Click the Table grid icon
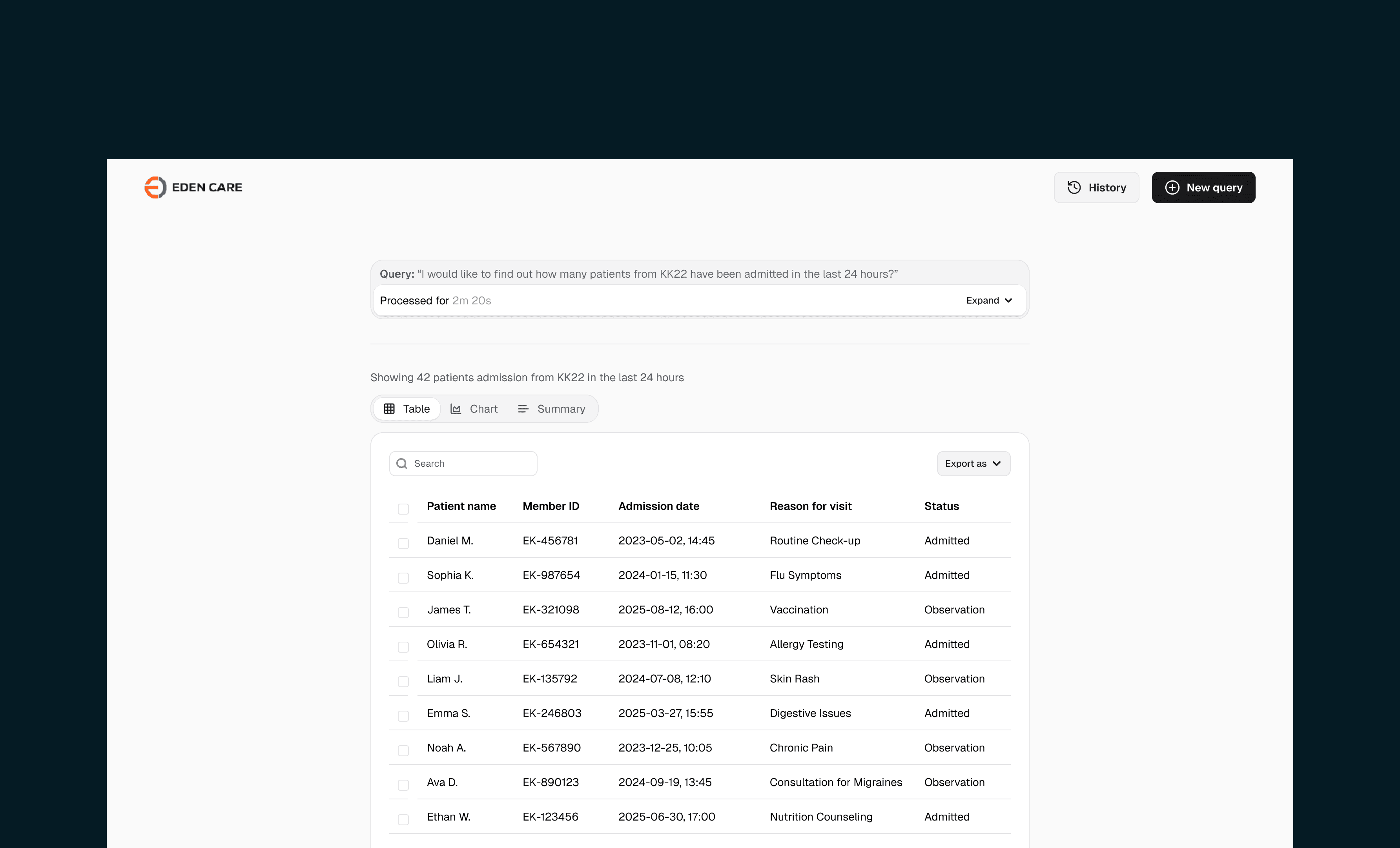This screenshot has width=1400, height=848. 389,409
